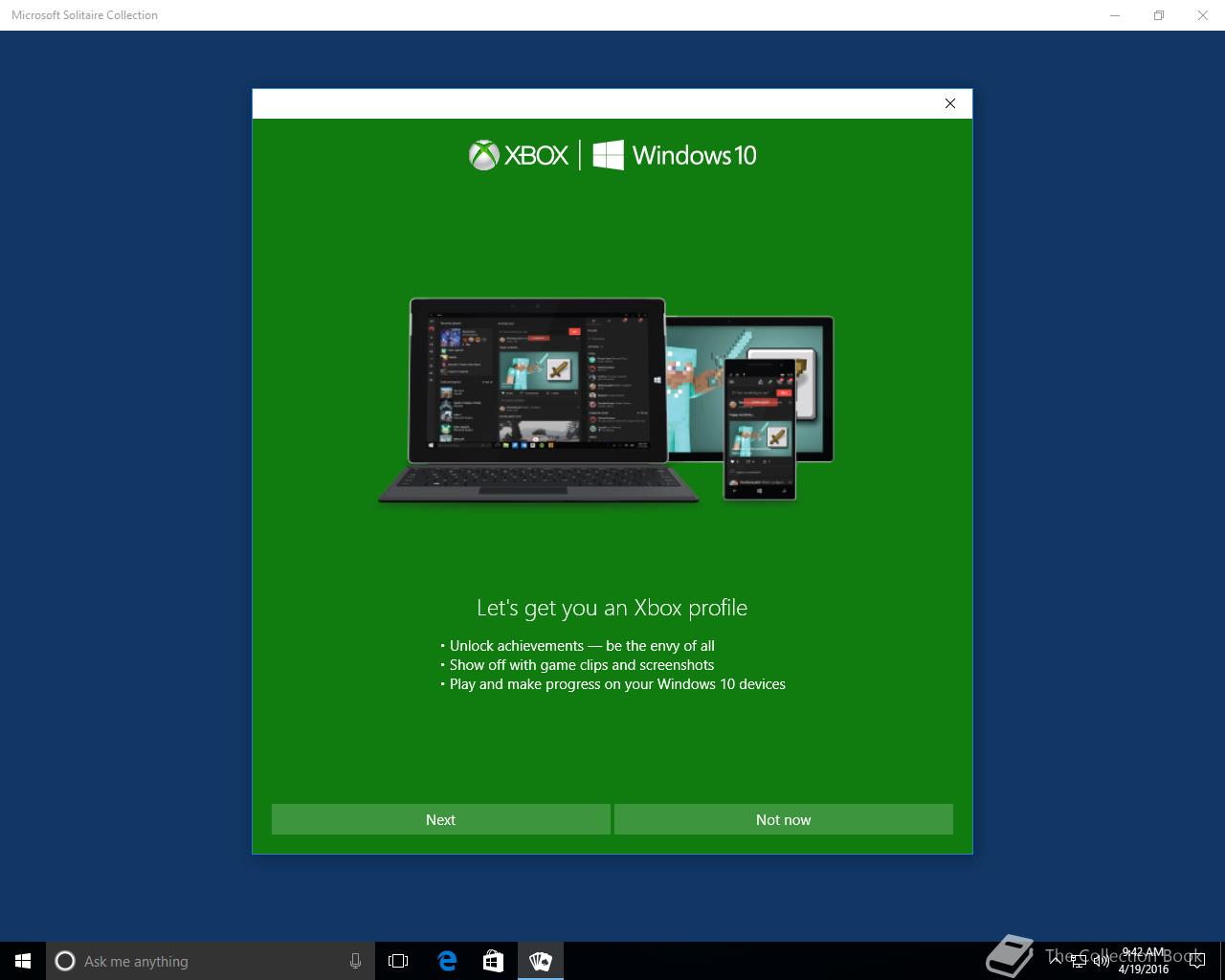Image resolution: width=1225 pixels, height=980 pixels.
Task: Open Task View on the taskbar
Action: click(398, 961)
